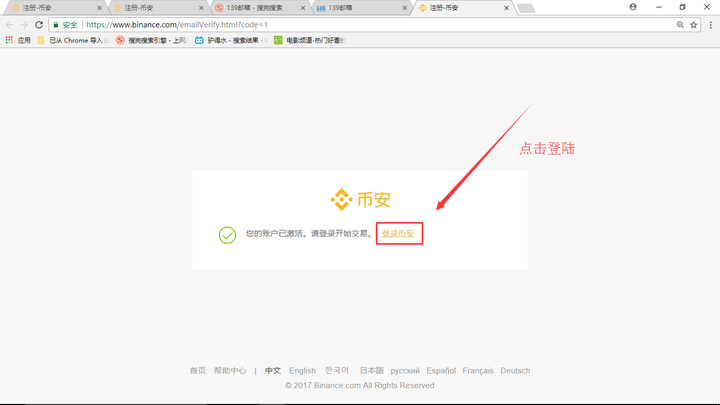Open the Apps grid icon in bookmarks bar
Viewport: 720px width, 405px height.
pyautogui.click(x=9, y=40)
